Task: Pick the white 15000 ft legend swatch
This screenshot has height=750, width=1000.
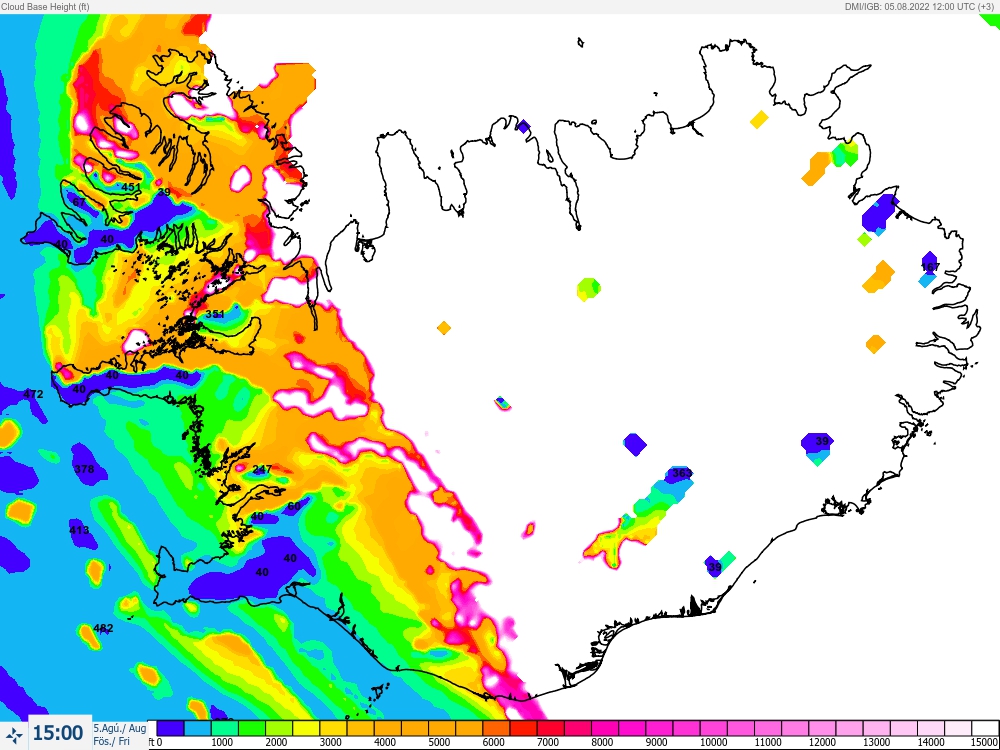Action: coord(985,728)
